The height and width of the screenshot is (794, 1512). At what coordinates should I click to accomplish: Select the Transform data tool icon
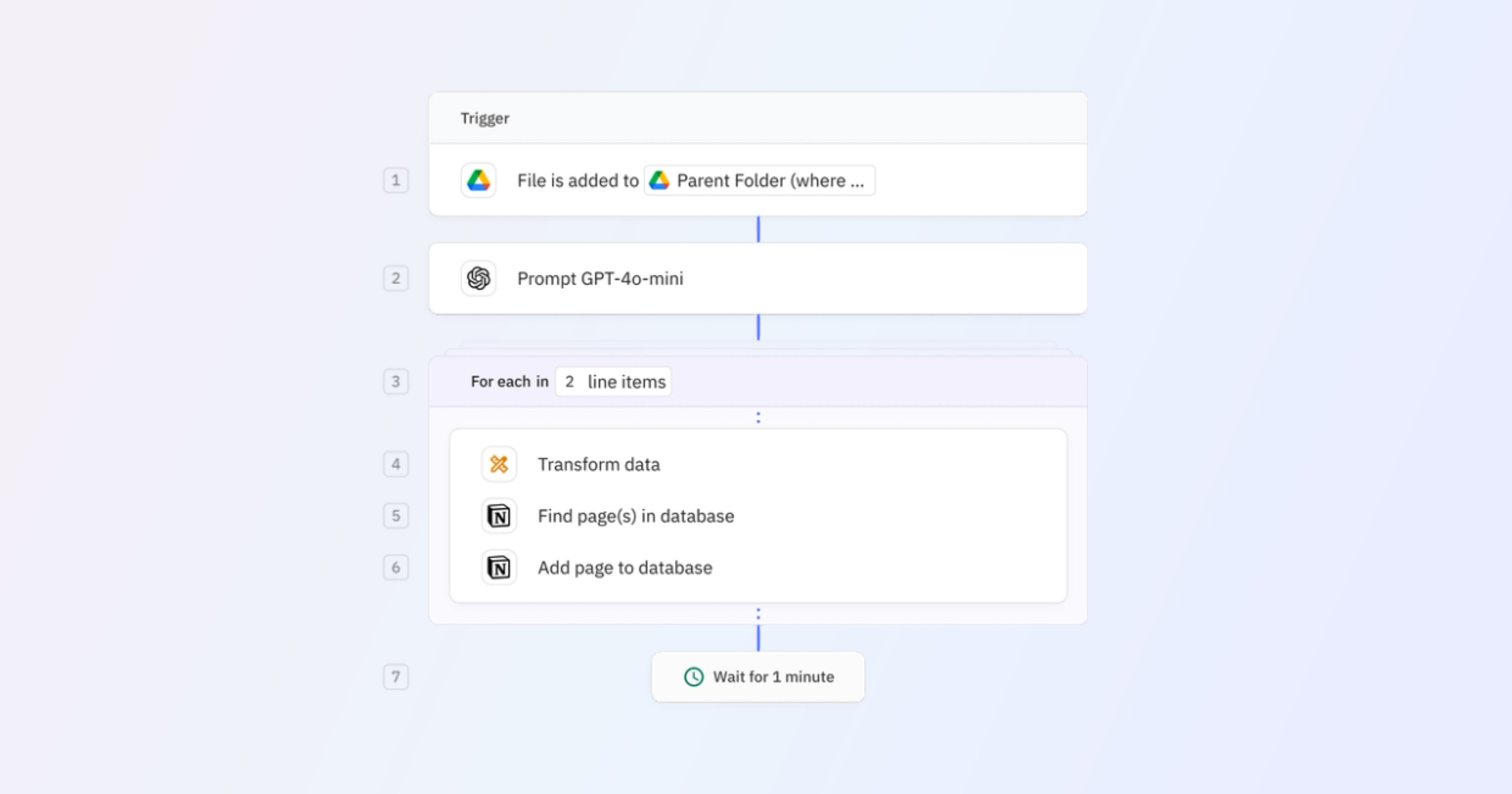(x=498, y=464)
